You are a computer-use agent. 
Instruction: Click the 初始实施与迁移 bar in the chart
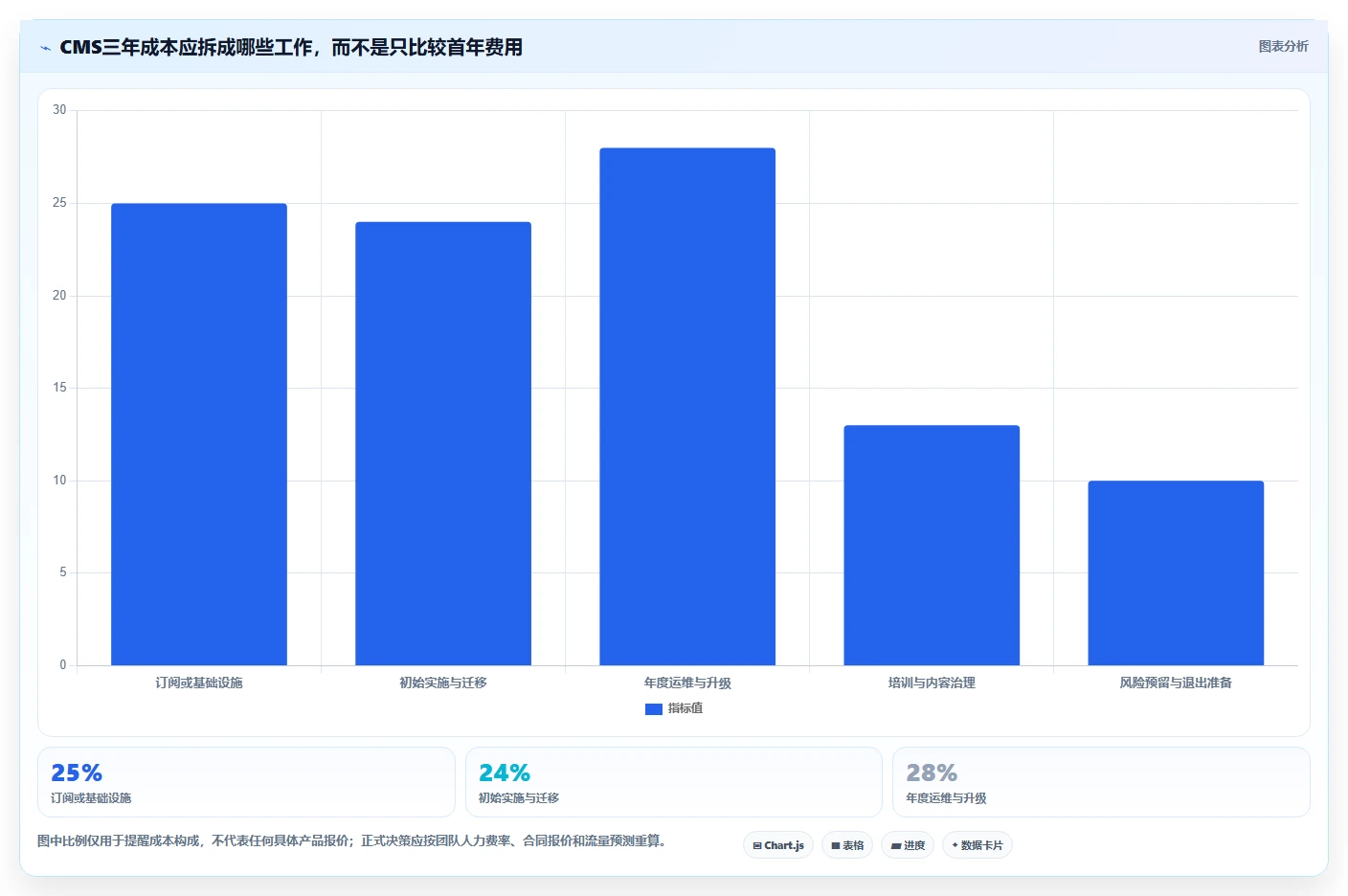pyautogui.click(x=443, y=443)
